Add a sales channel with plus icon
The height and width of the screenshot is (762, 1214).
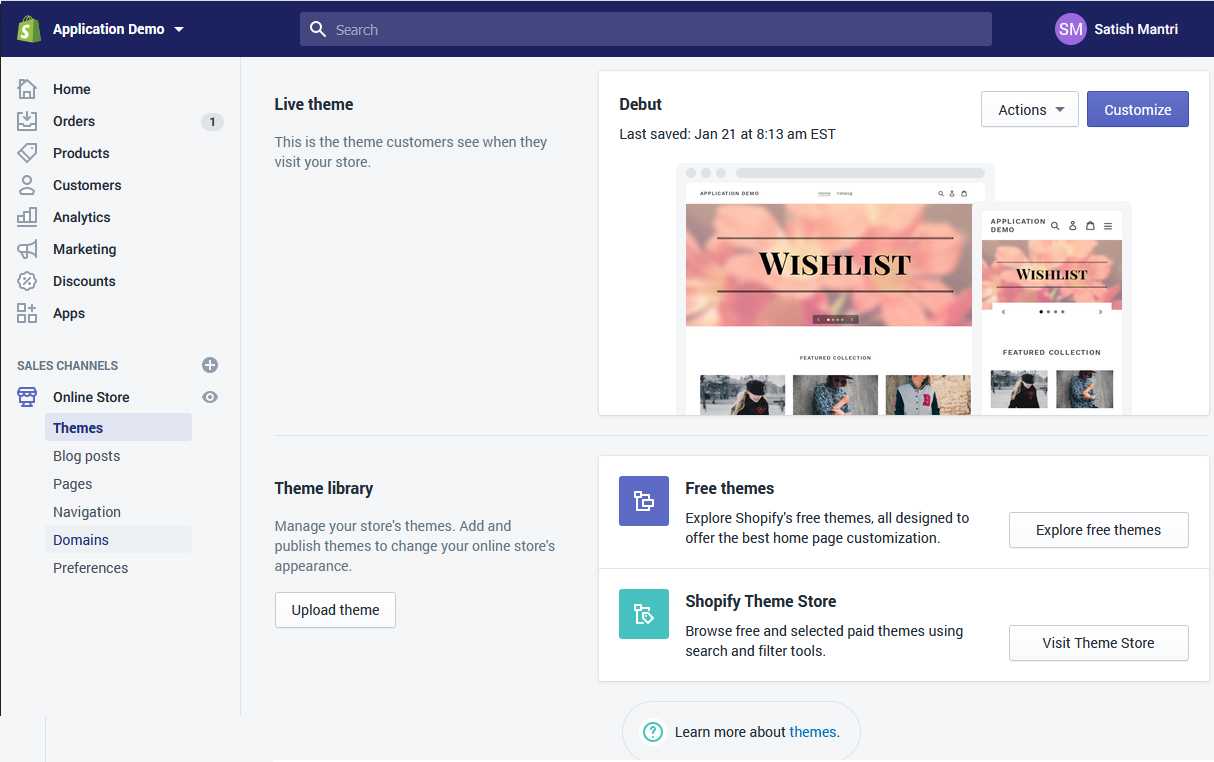pyautogui.click(x=210, y=365)
